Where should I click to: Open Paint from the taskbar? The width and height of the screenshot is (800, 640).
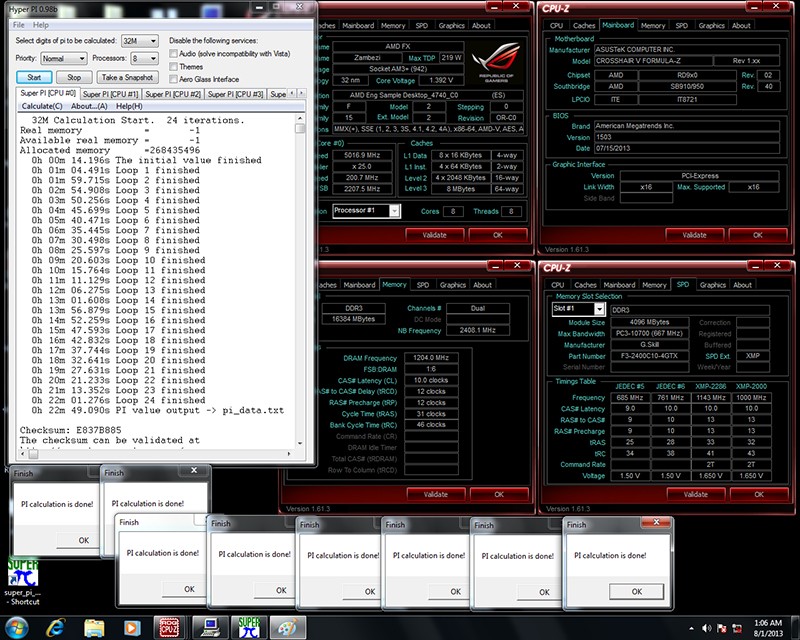click(x=288, y=627)
